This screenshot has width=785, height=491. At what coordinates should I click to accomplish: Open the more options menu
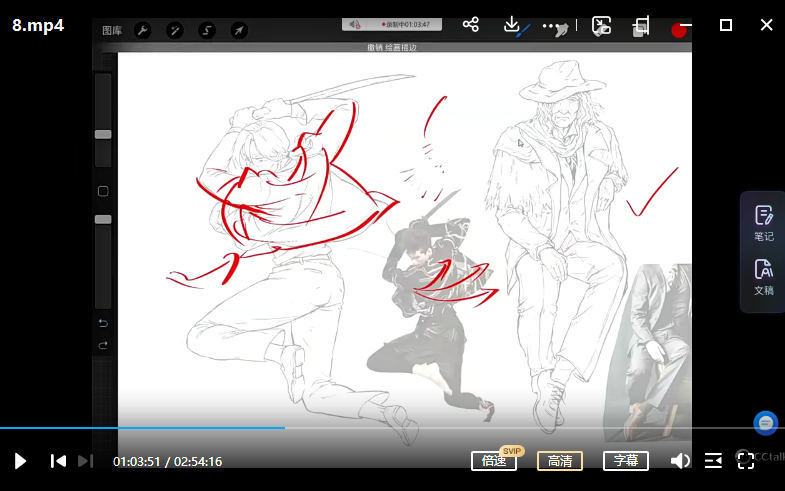551,26
